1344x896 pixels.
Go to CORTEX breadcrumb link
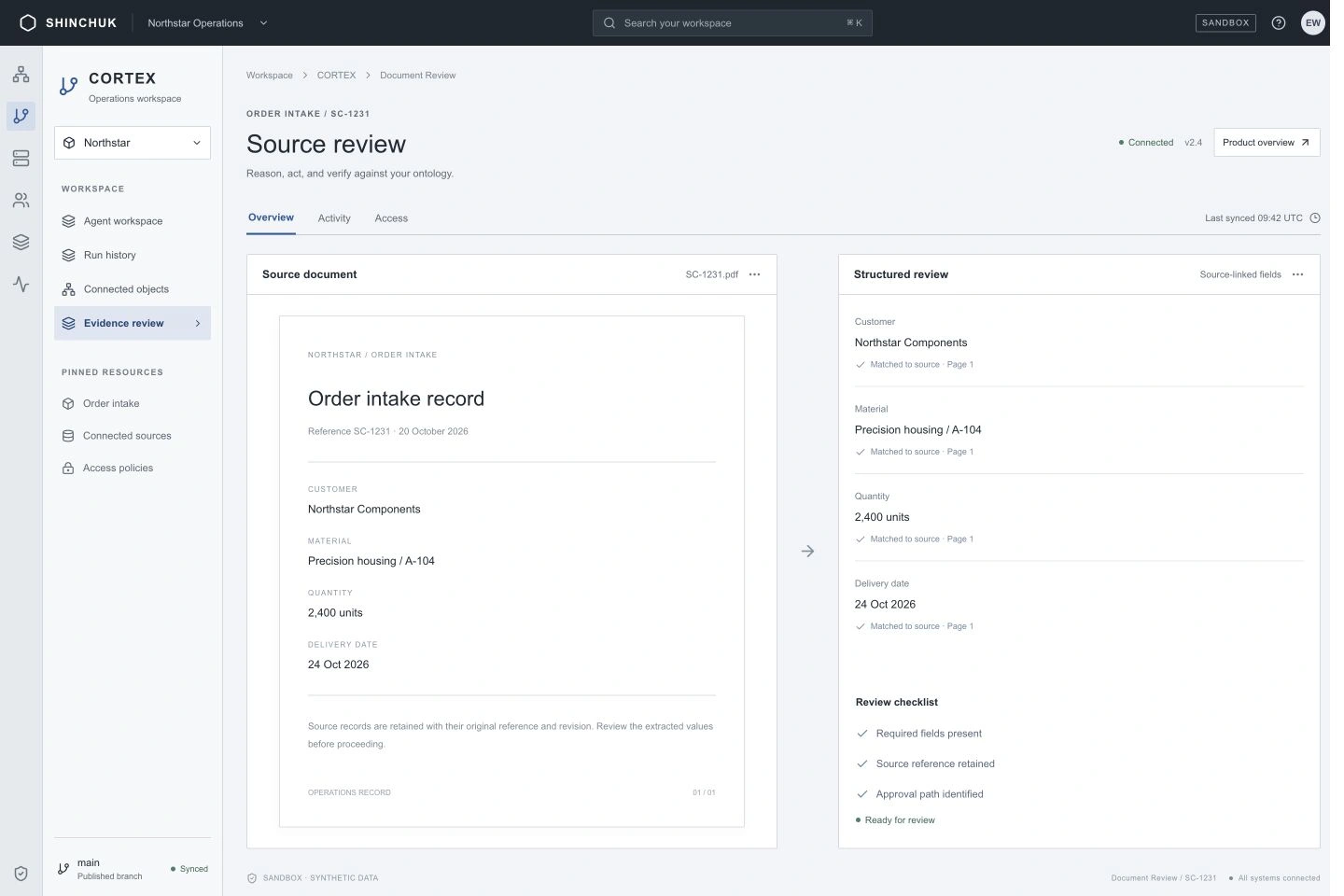tap(336, 76)
